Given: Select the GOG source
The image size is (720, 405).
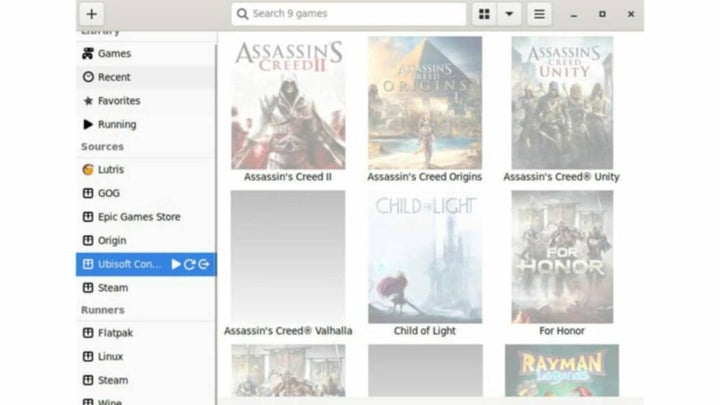Looking at the screenshot, I should (x=108, y=193).
